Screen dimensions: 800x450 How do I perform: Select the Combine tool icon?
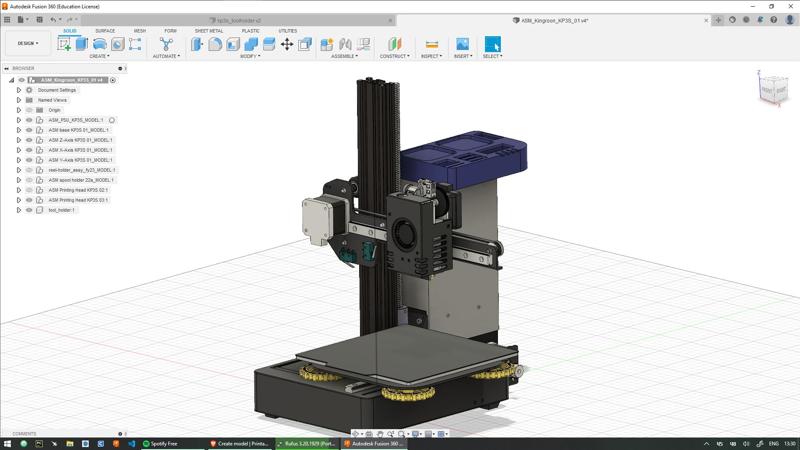tap(251, 44)
